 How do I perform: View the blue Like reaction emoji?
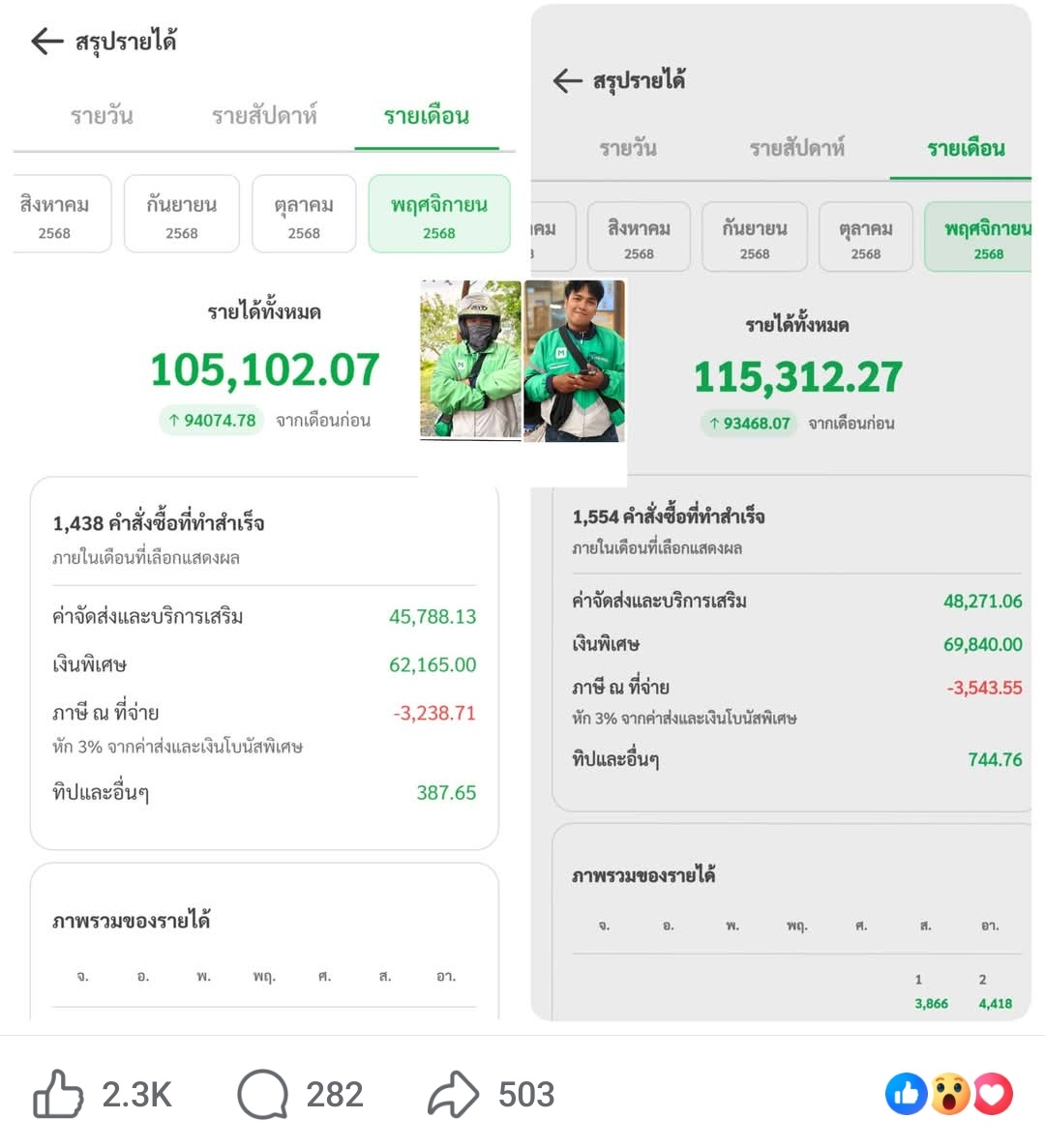click(x=906, y=1094)
